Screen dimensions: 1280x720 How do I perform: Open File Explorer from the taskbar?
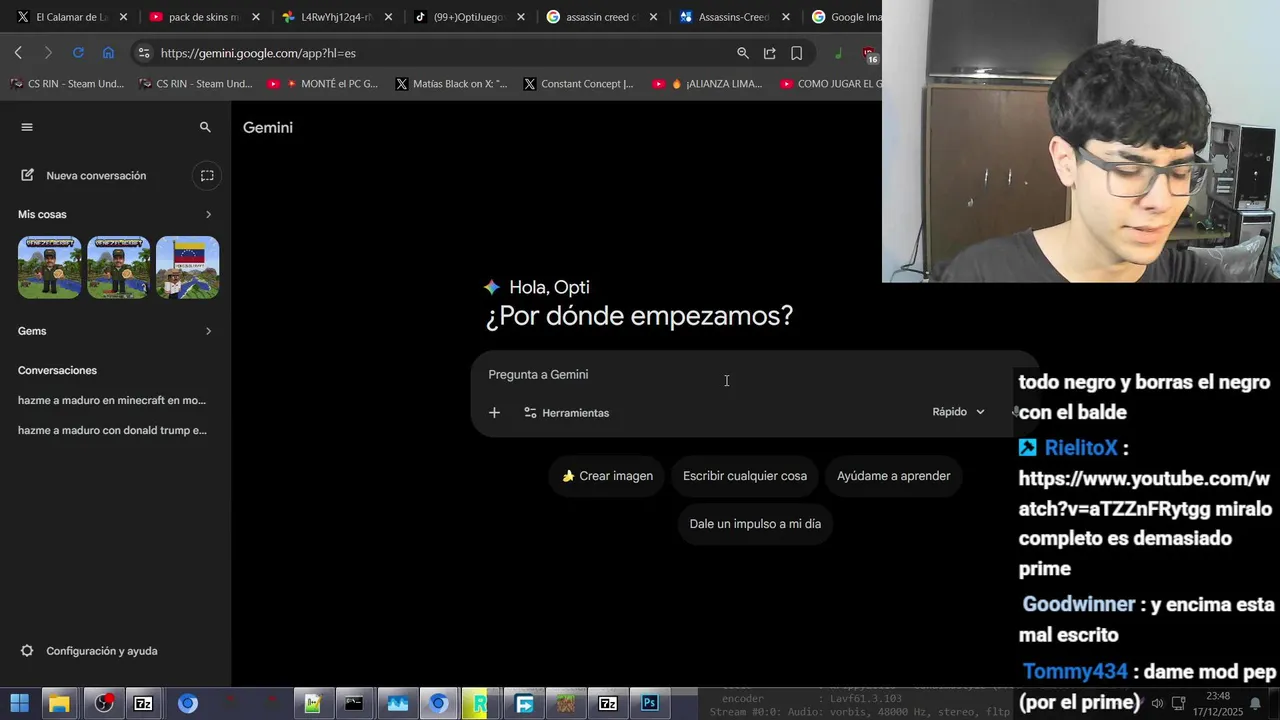(59, 703)
